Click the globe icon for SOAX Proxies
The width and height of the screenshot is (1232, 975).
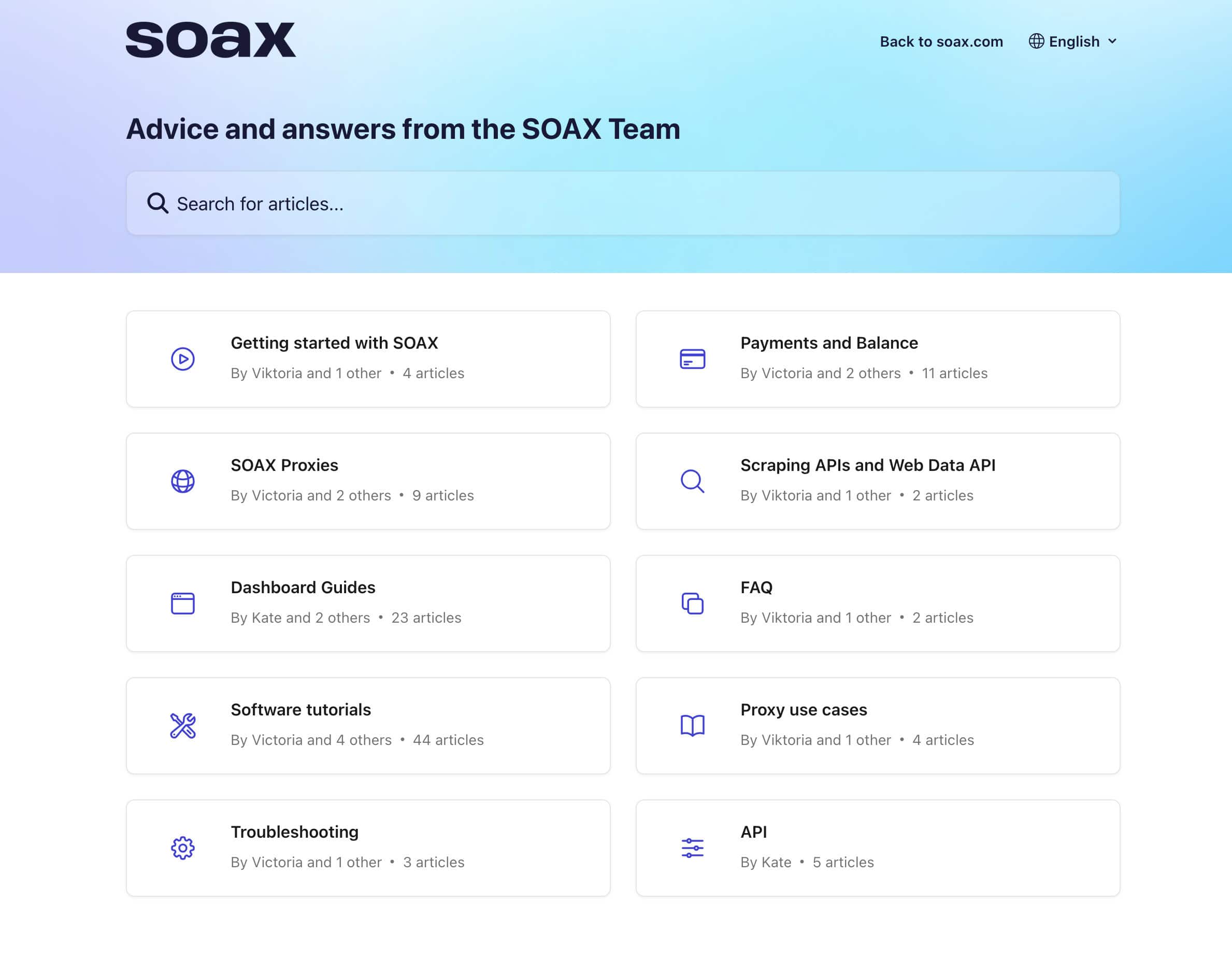183,481
